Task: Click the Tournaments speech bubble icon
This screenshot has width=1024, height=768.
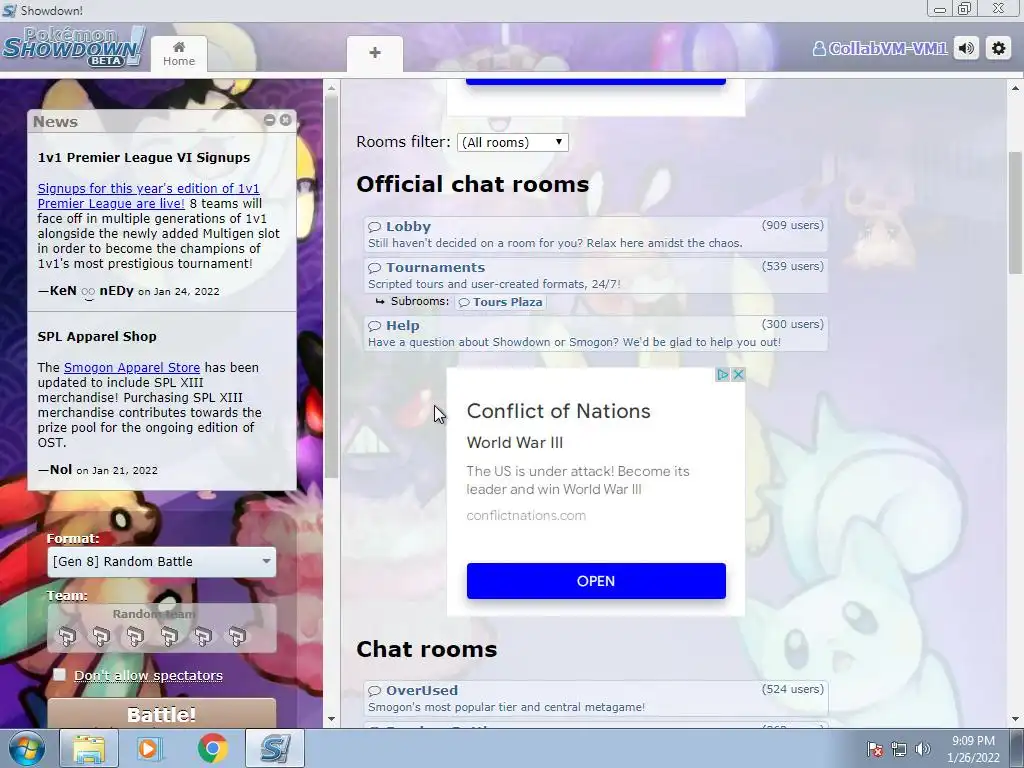Action: 374,268
